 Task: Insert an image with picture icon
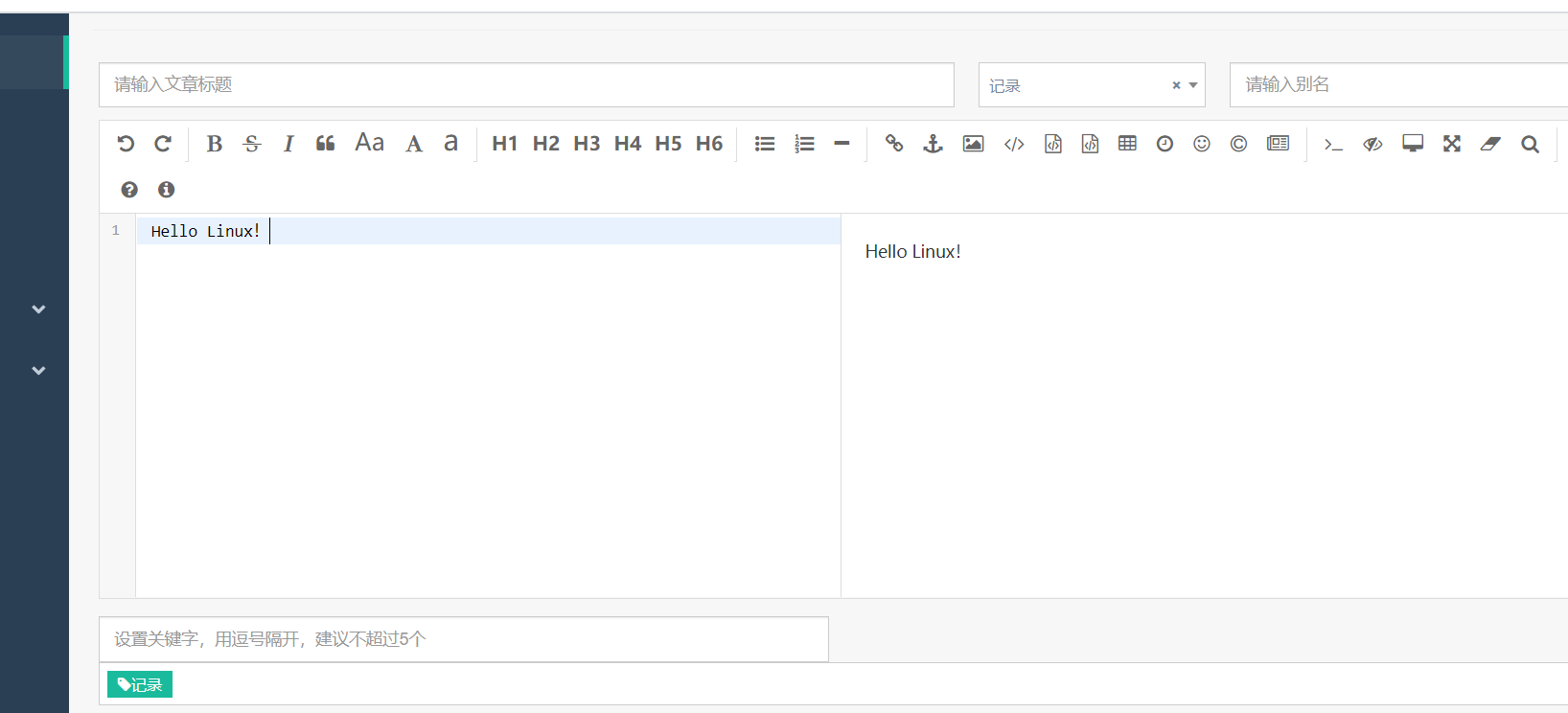pos(974,144)
